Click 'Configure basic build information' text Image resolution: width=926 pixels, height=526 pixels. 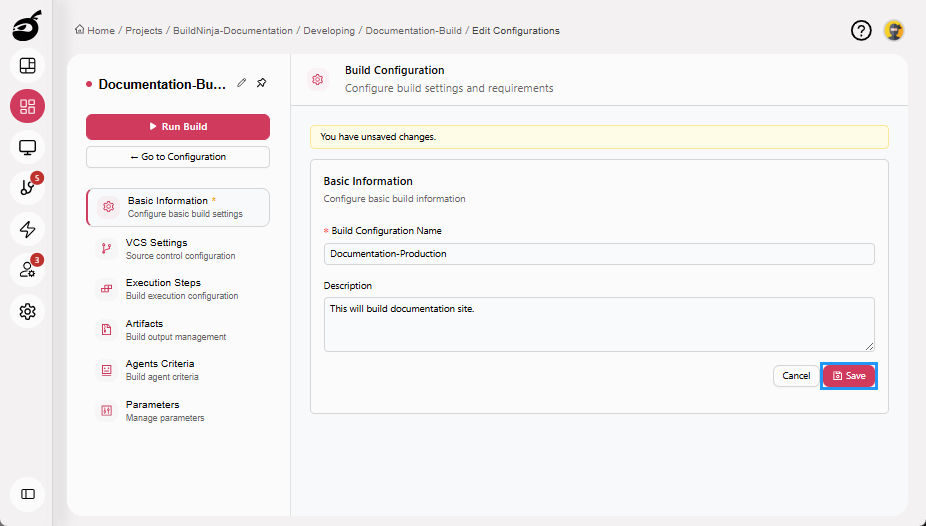tap(394, 199)
